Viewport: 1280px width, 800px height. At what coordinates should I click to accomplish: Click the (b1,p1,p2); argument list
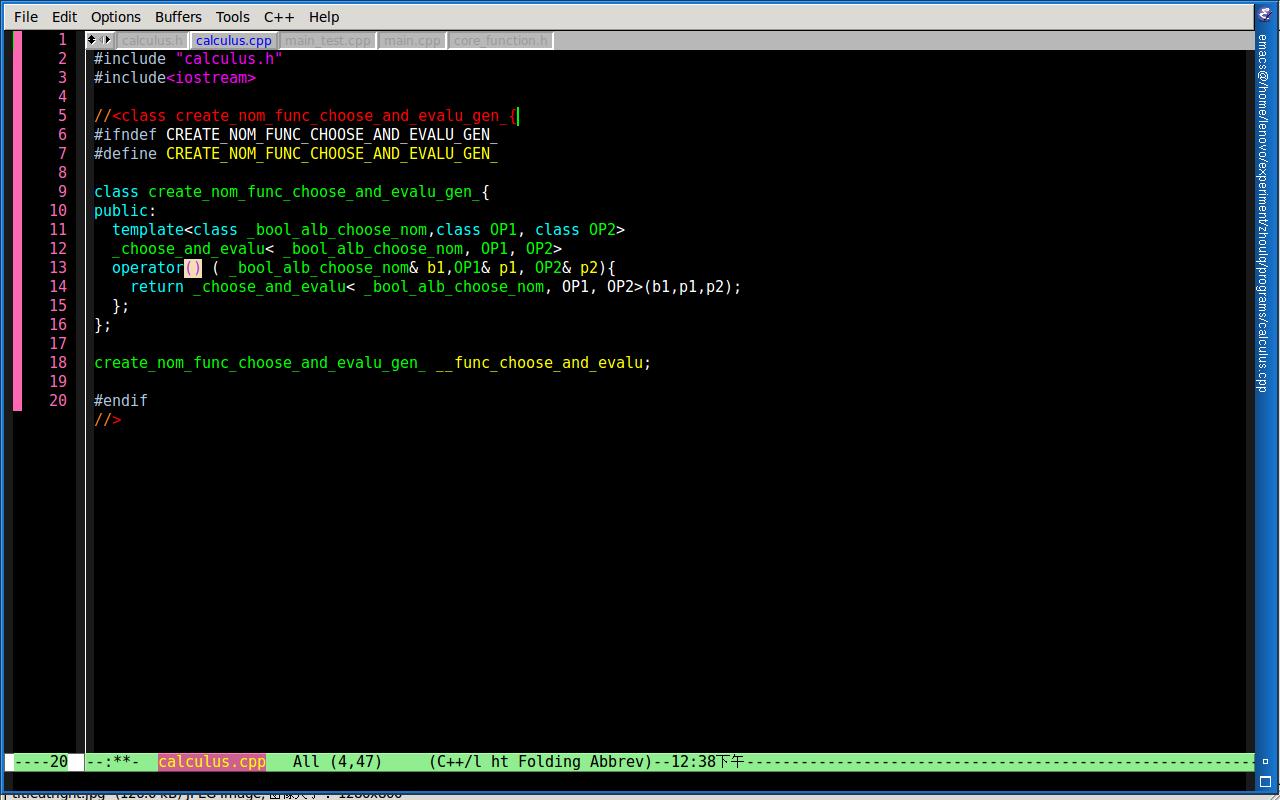point(693,286)
